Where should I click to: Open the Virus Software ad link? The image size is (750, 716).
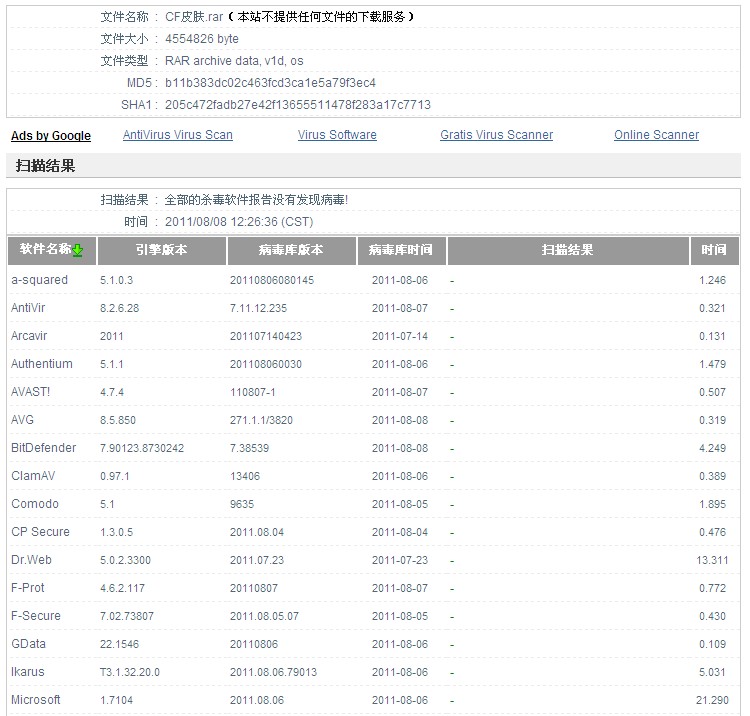coord(337,135)
